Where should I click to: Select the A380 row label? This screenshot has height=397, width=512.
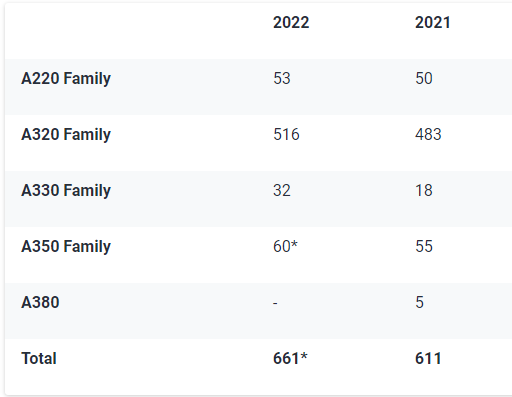(x=40, y=302)
